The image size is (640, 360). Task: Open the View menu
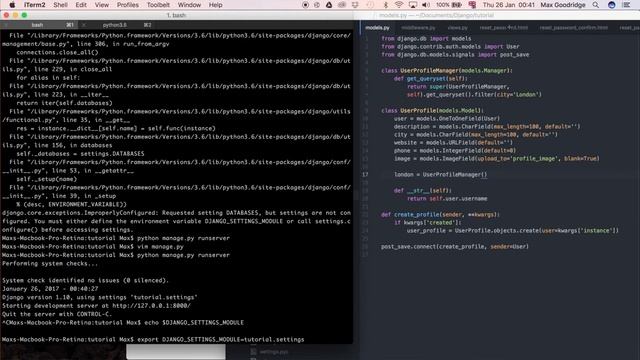coord(102,5)
